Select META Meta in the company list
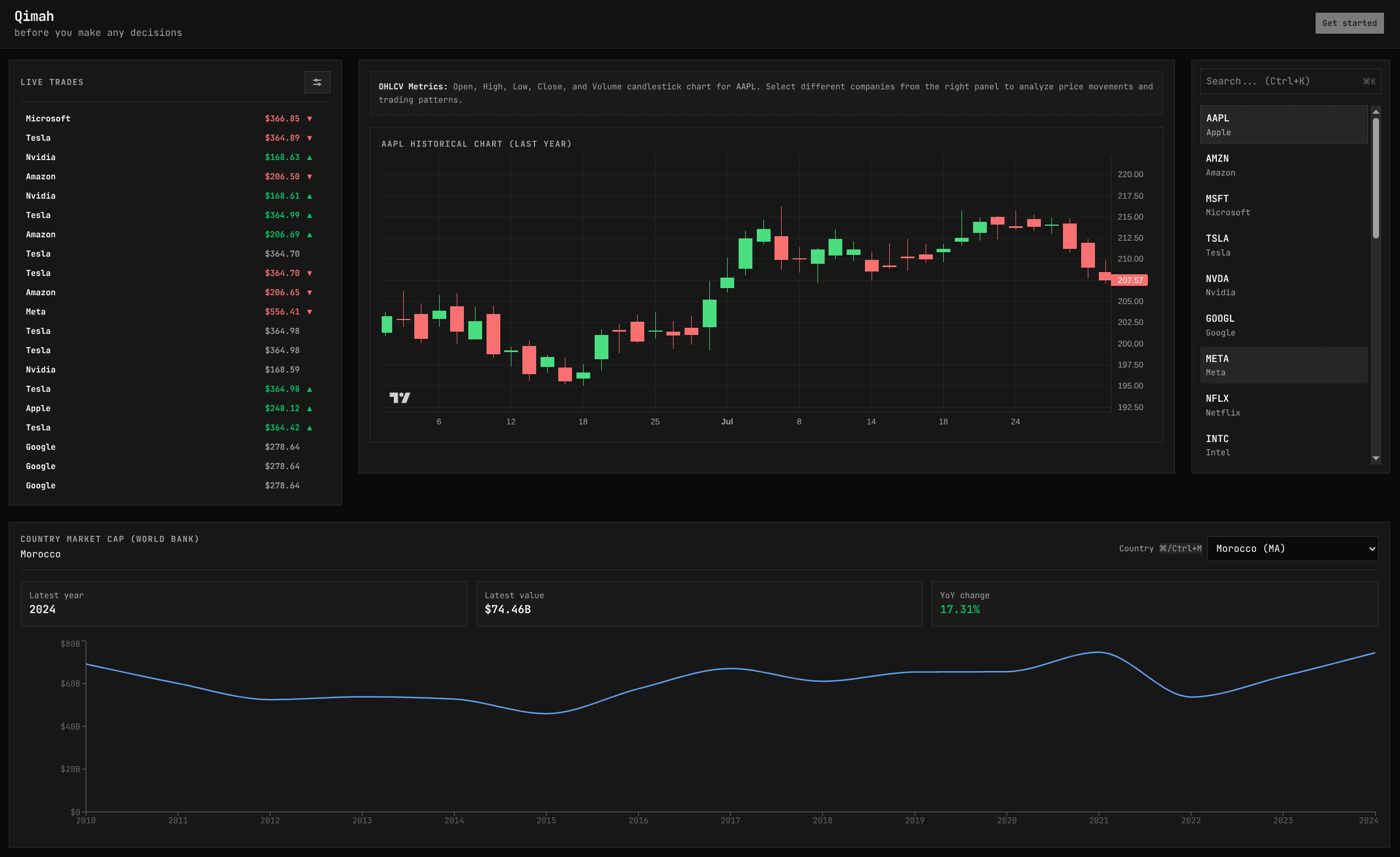 pyautogui.click(x=1284, y=365)
